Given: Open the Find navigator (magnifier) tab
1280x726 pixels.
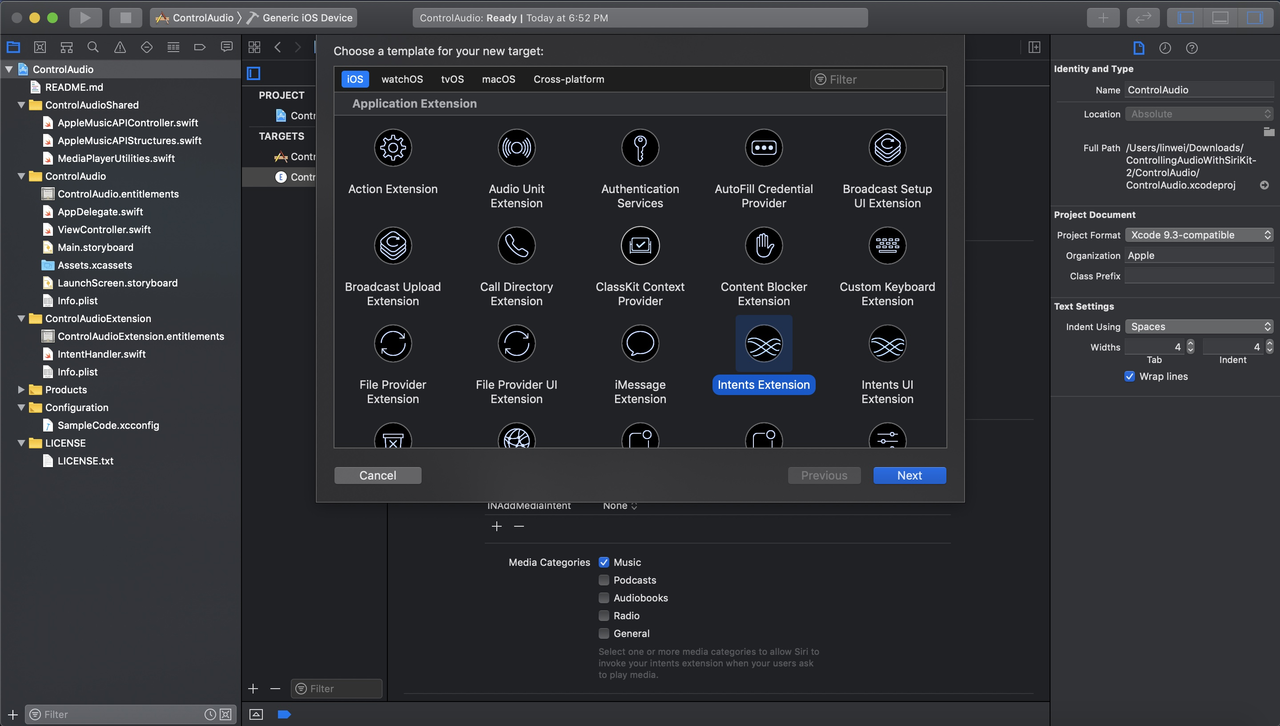Looking at the screenshot, I should click(93, 47).
